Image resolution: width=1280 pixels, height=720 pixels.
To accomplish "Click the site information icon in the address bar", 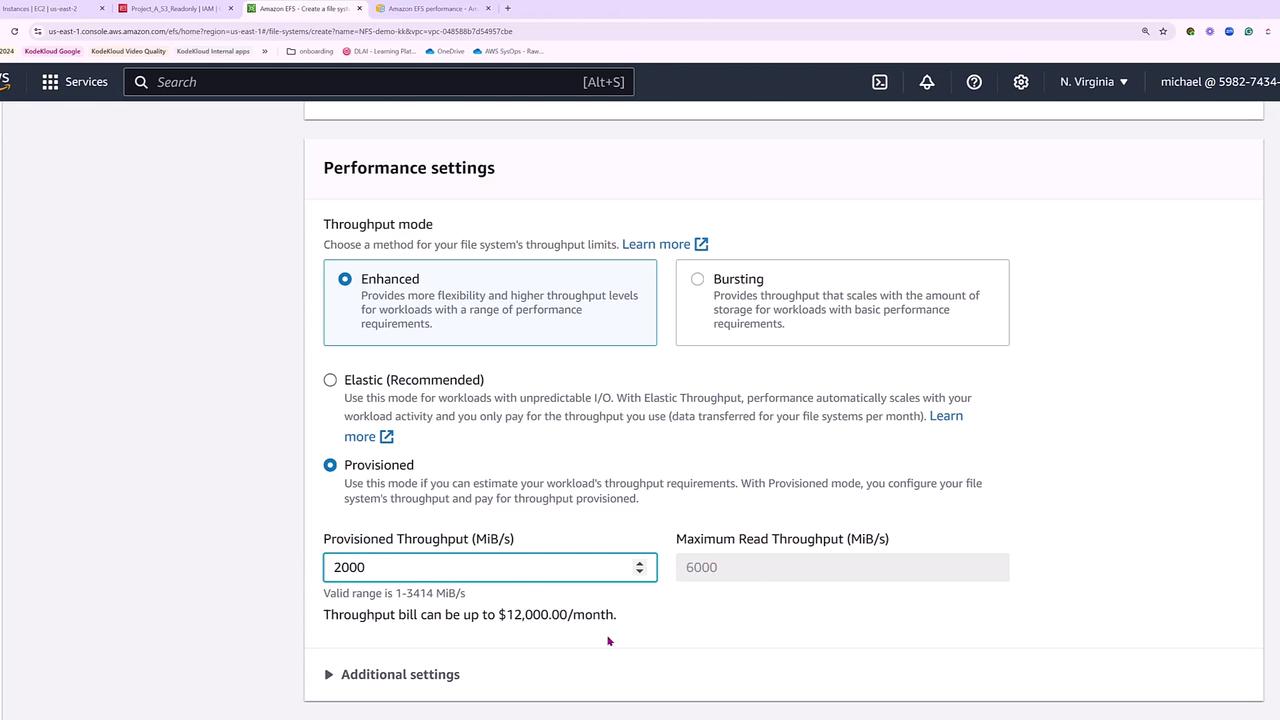I will [x=38, y=31].
